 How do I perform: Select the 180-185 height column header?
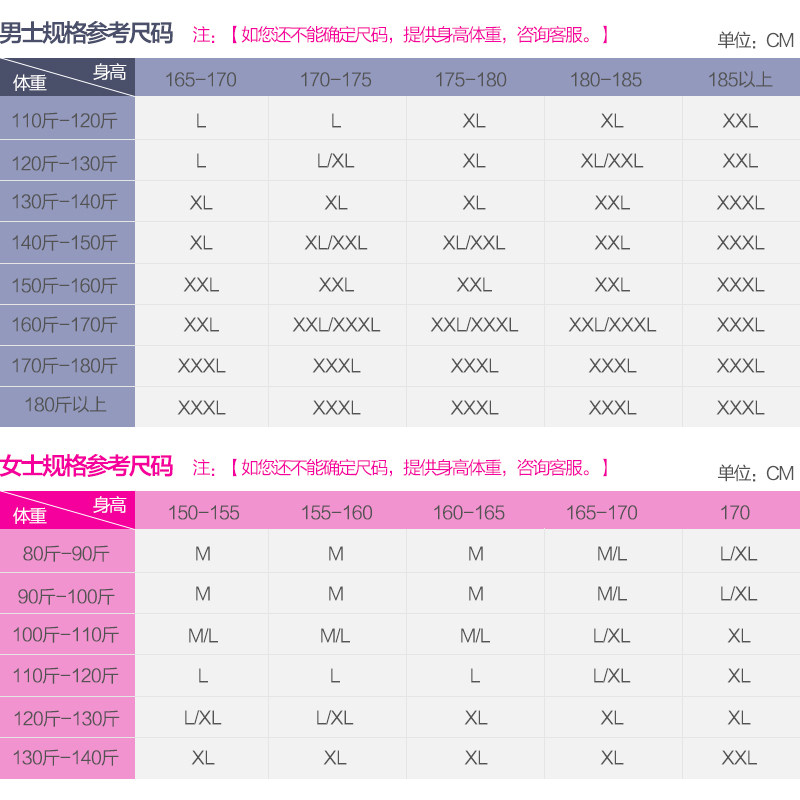(x=606, y=80)
